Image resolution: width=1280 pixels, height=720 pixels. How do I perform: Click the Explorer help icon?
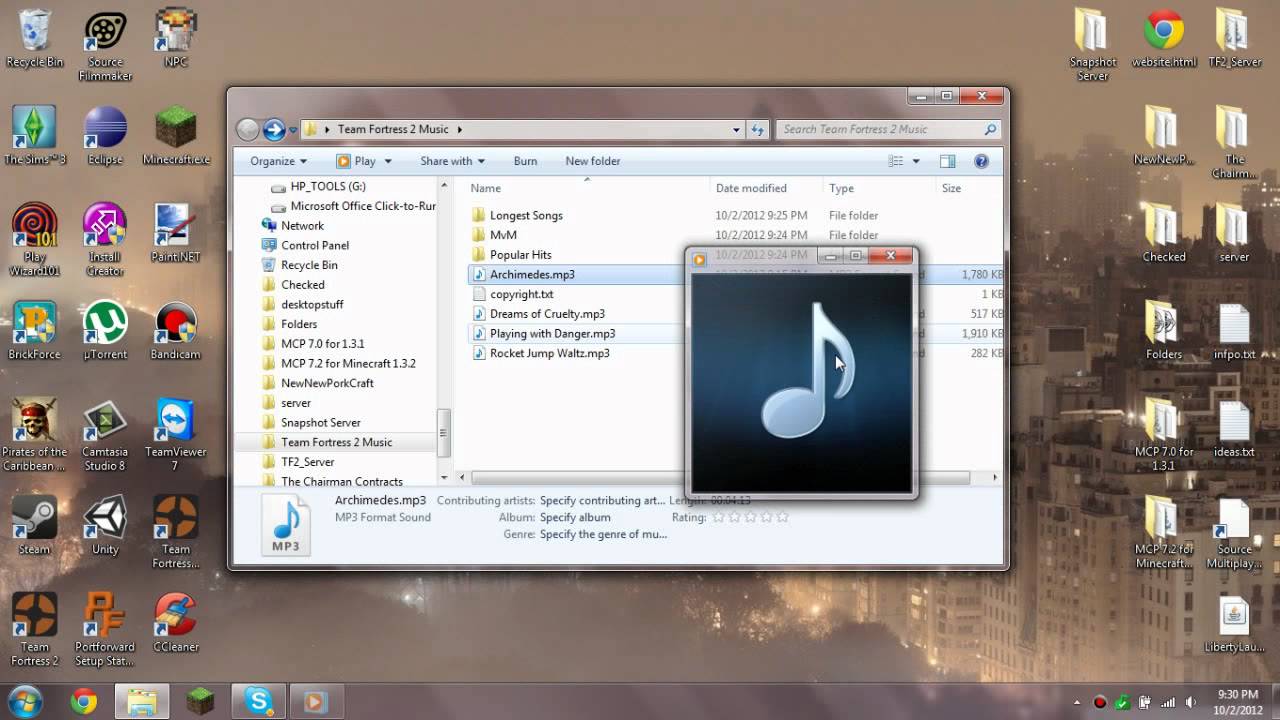pyautogui.click(x=981, y=161)
